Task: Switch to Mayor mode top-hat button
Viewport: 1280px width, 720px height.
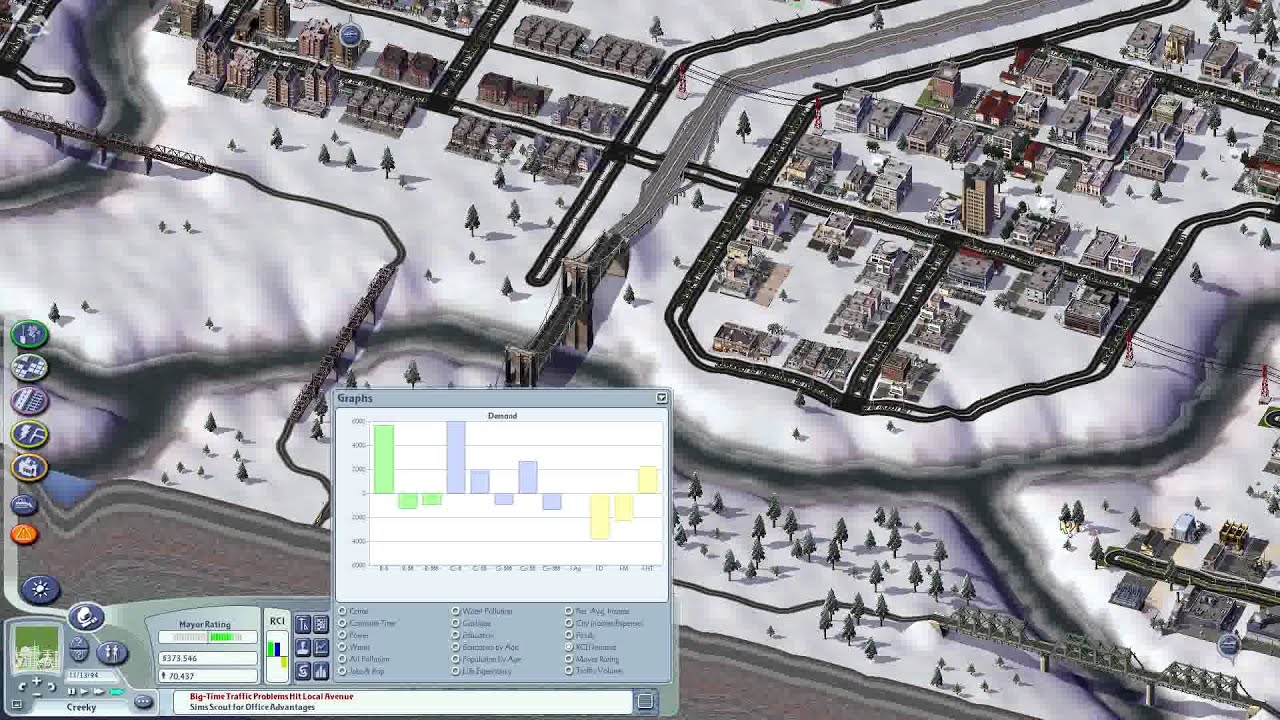Action: click(86, 616)
